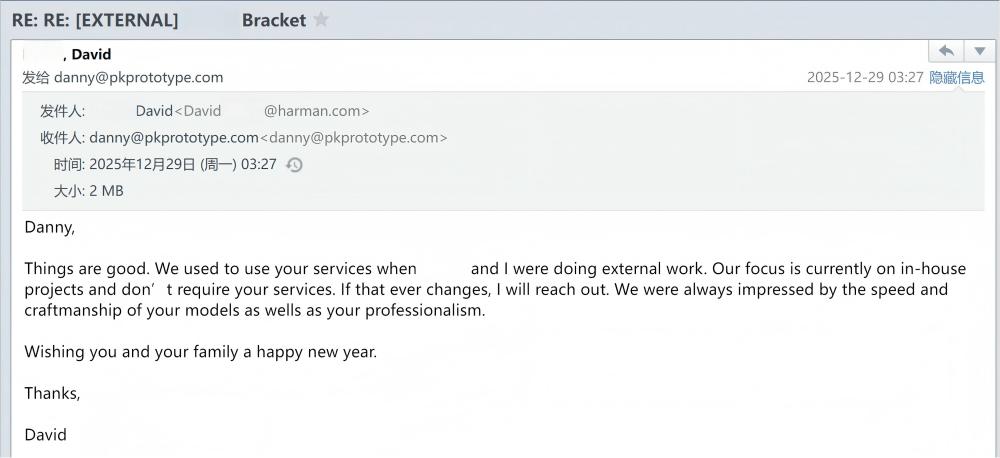Click the "Danny," greeting line
Screen dimensions: 1000x458
50,227
